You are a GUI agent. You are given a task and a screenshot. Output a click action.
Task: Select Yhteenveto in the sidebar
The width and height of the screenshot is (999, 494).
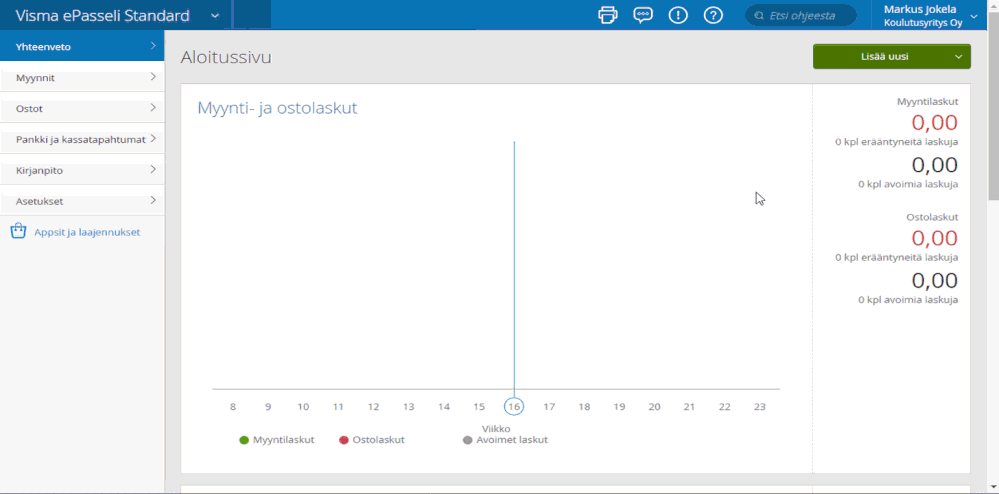tap(82, 46)
